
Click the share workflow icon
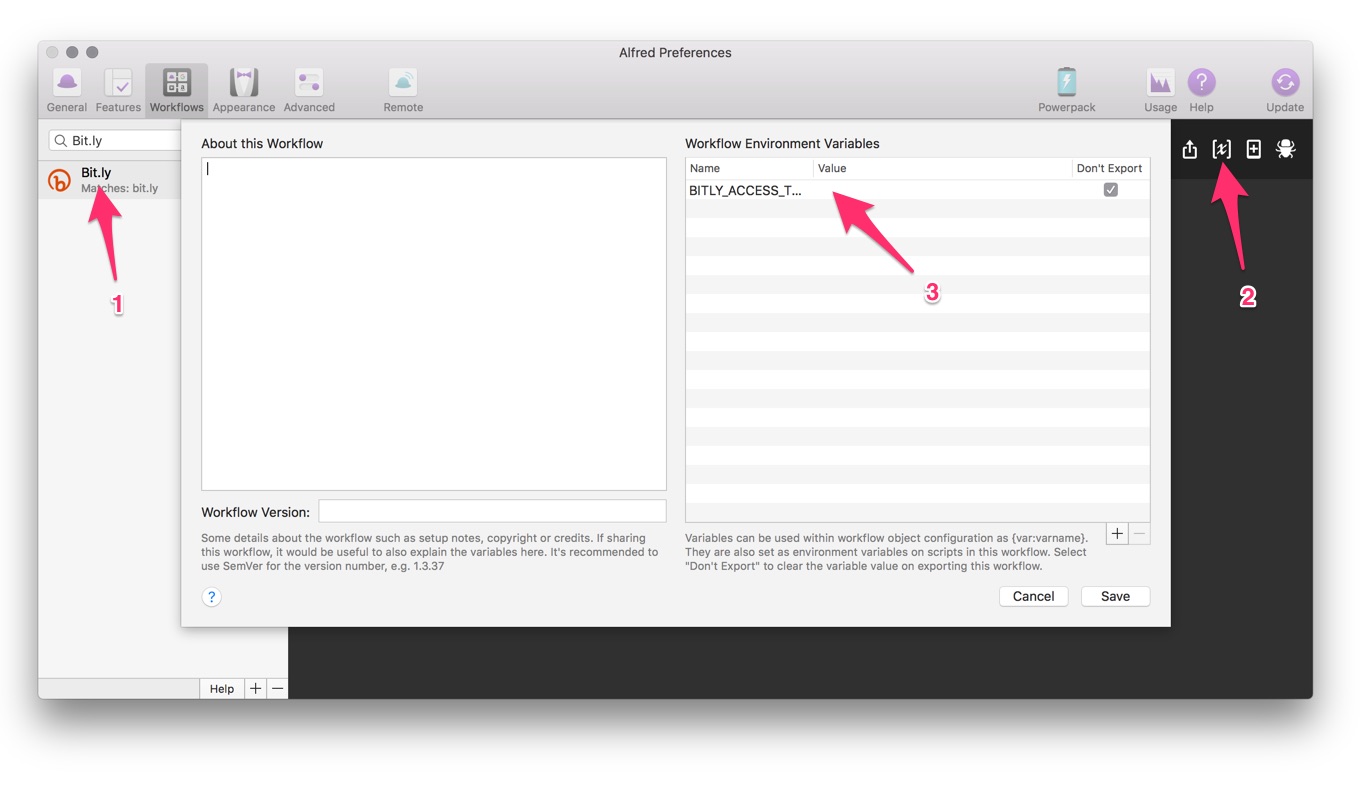coord(1189,149)
